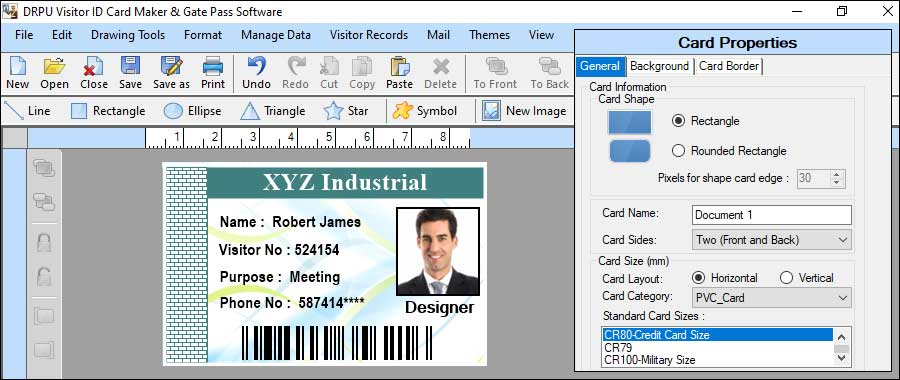
Task: Add a New Image to card
Action: pyautogui.click(x=524, y=111)
